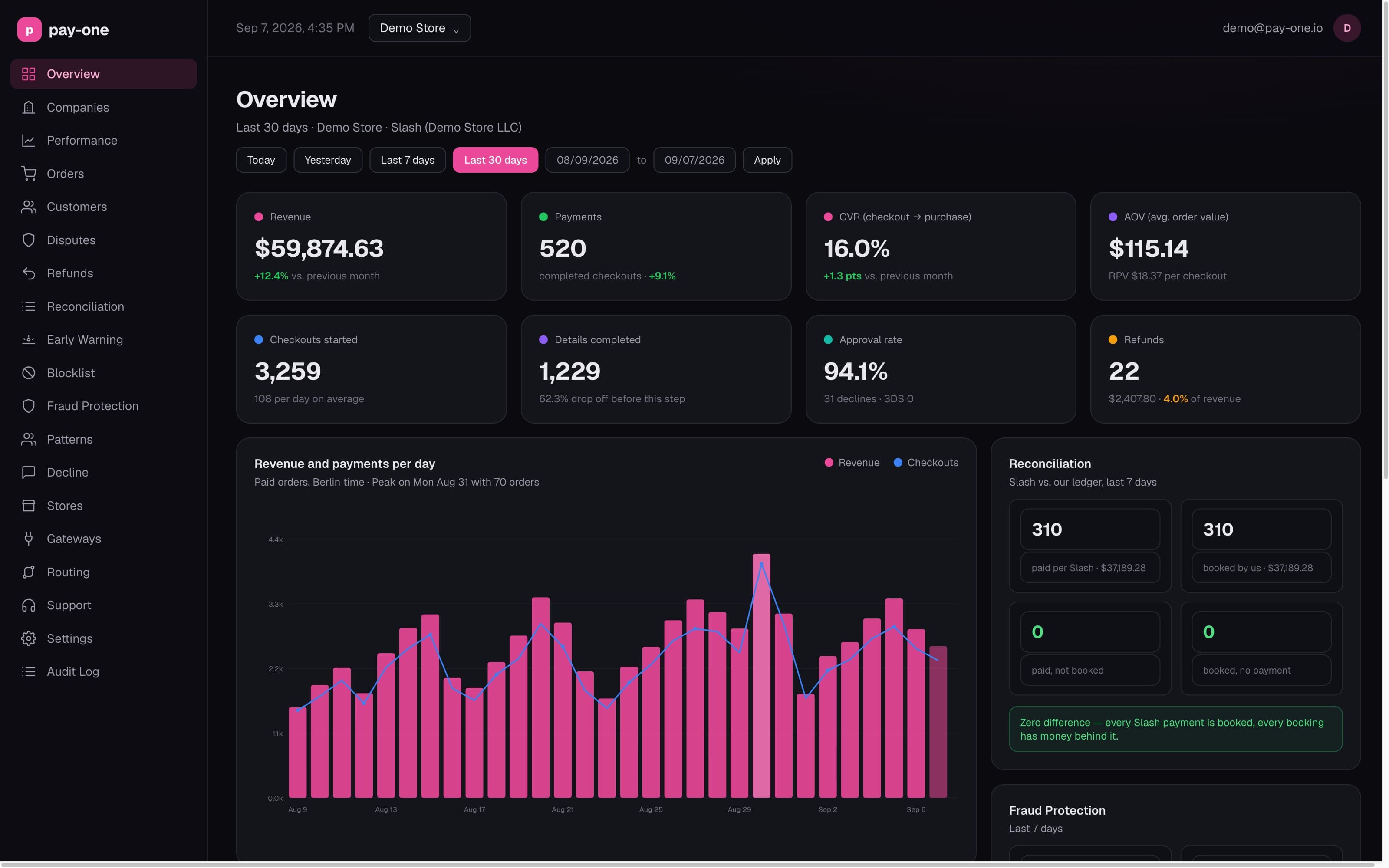
Task: Click the 'paid per Slash · $37,189.28' box
Action: [1090, 568]
